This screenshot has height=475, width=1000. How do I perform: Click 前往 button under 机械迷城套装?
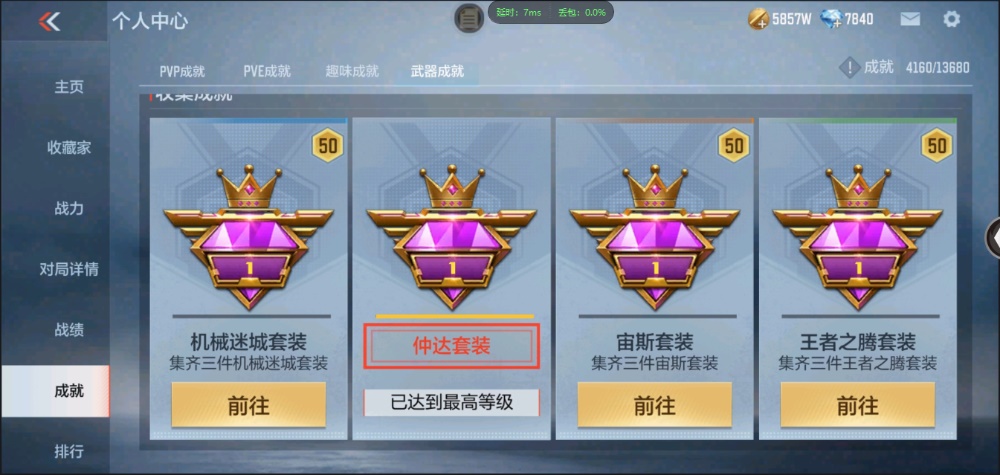click(249, 405)
